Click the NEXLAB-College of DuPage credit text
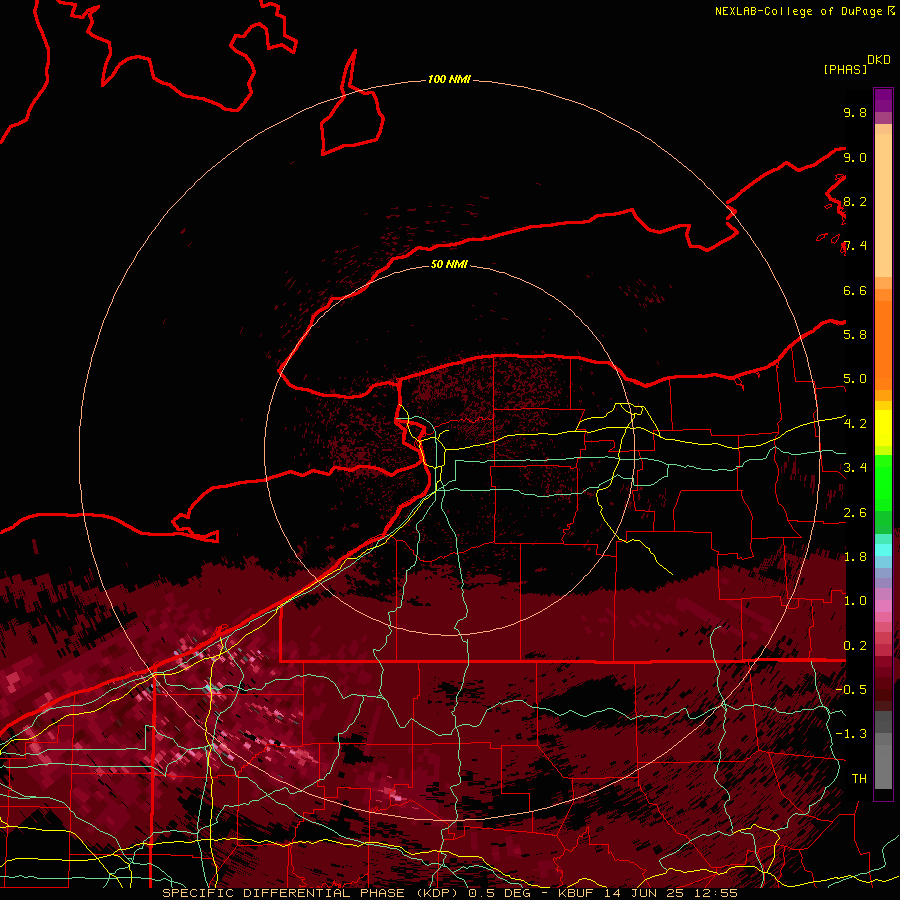Image resolution: width=900 pixels, height=900 pixels. coord(798,11)
